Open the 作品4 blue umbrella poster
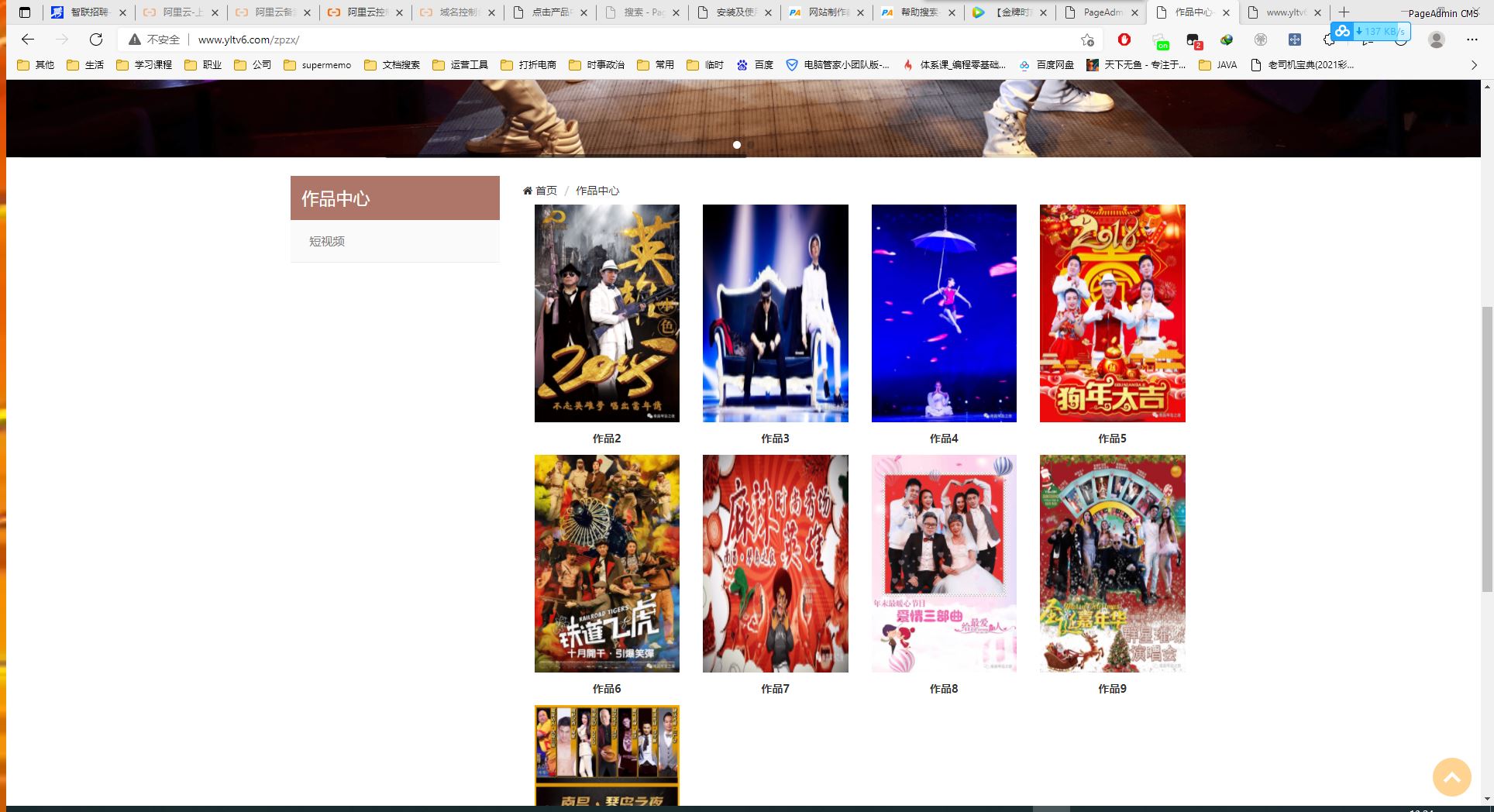The width and height of the screenshot is (1494, 812). tap(944, 313)
